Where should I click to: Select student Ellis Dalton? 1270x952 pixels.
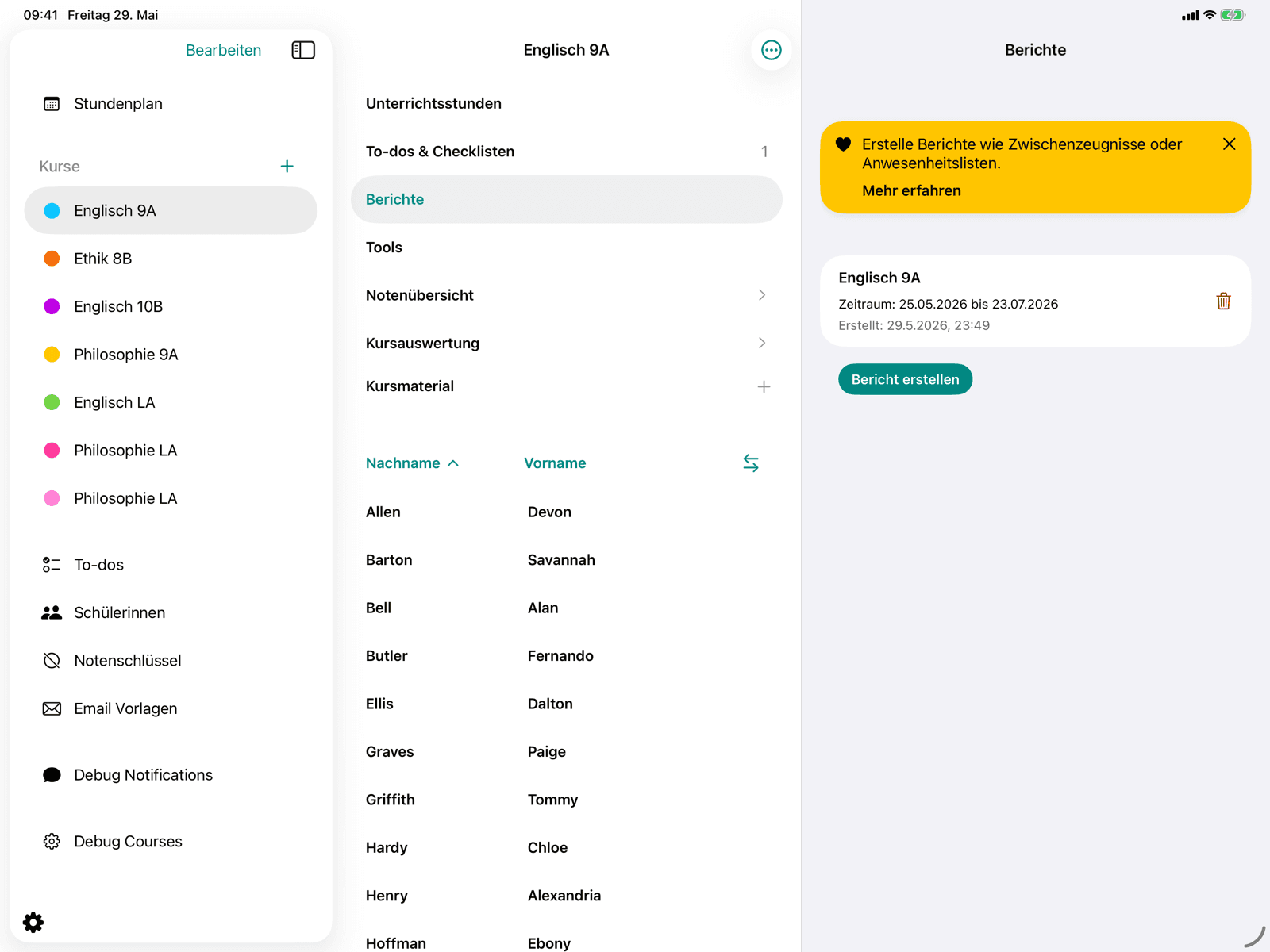tap(567, 704)
